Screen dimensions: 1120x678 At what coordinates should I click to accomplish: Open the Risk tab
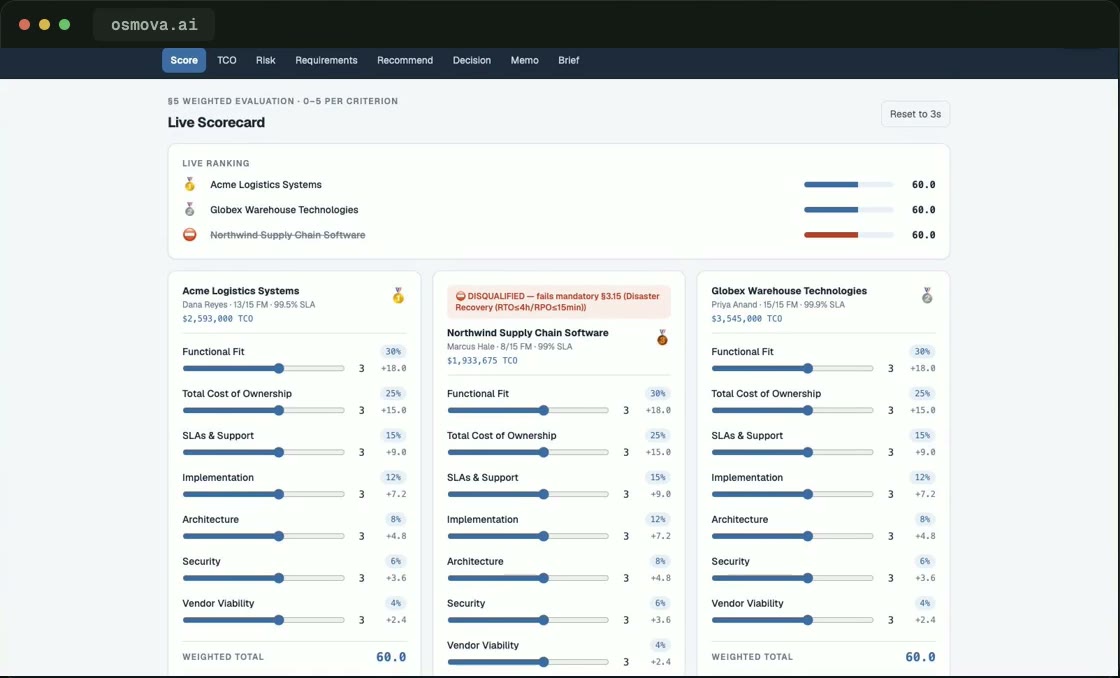click(x=266, y=60)
